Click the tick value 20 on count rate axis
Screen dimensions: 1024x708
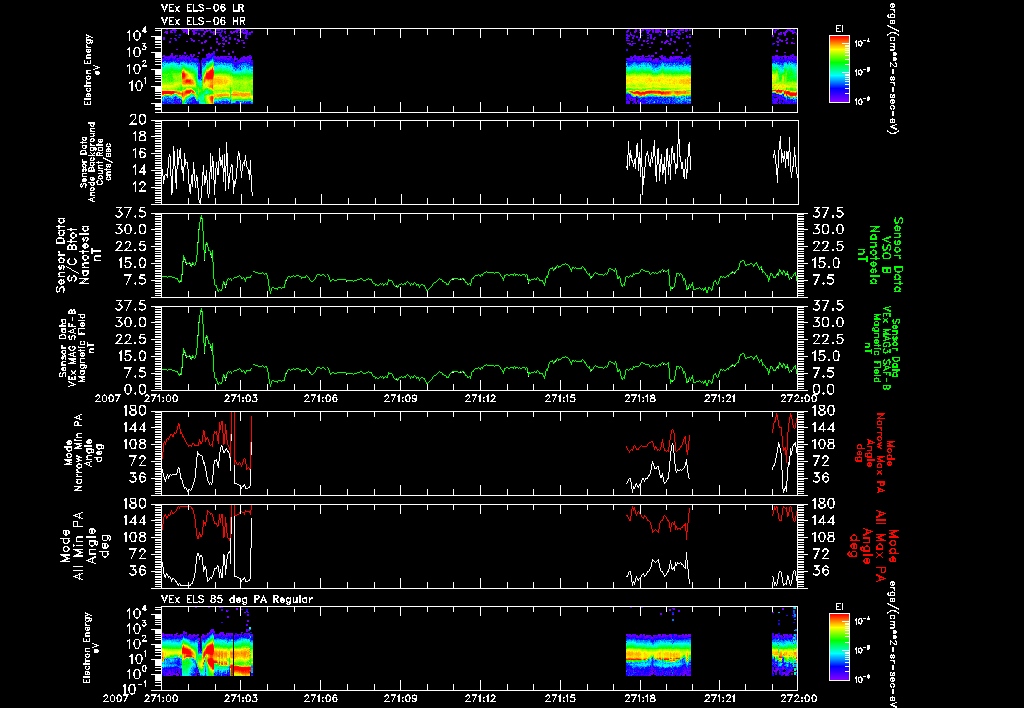[x=136, y=120]
